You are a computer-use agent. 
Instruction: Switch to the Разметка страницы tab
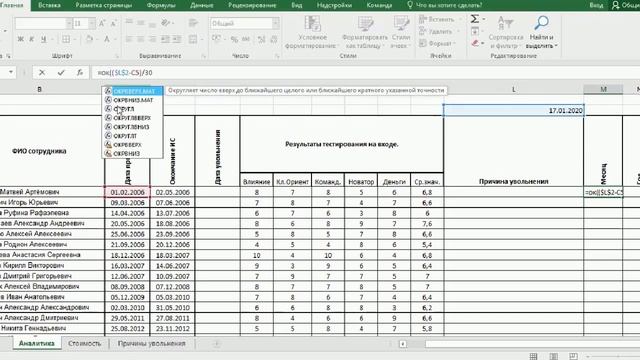(x=104, y=5)
